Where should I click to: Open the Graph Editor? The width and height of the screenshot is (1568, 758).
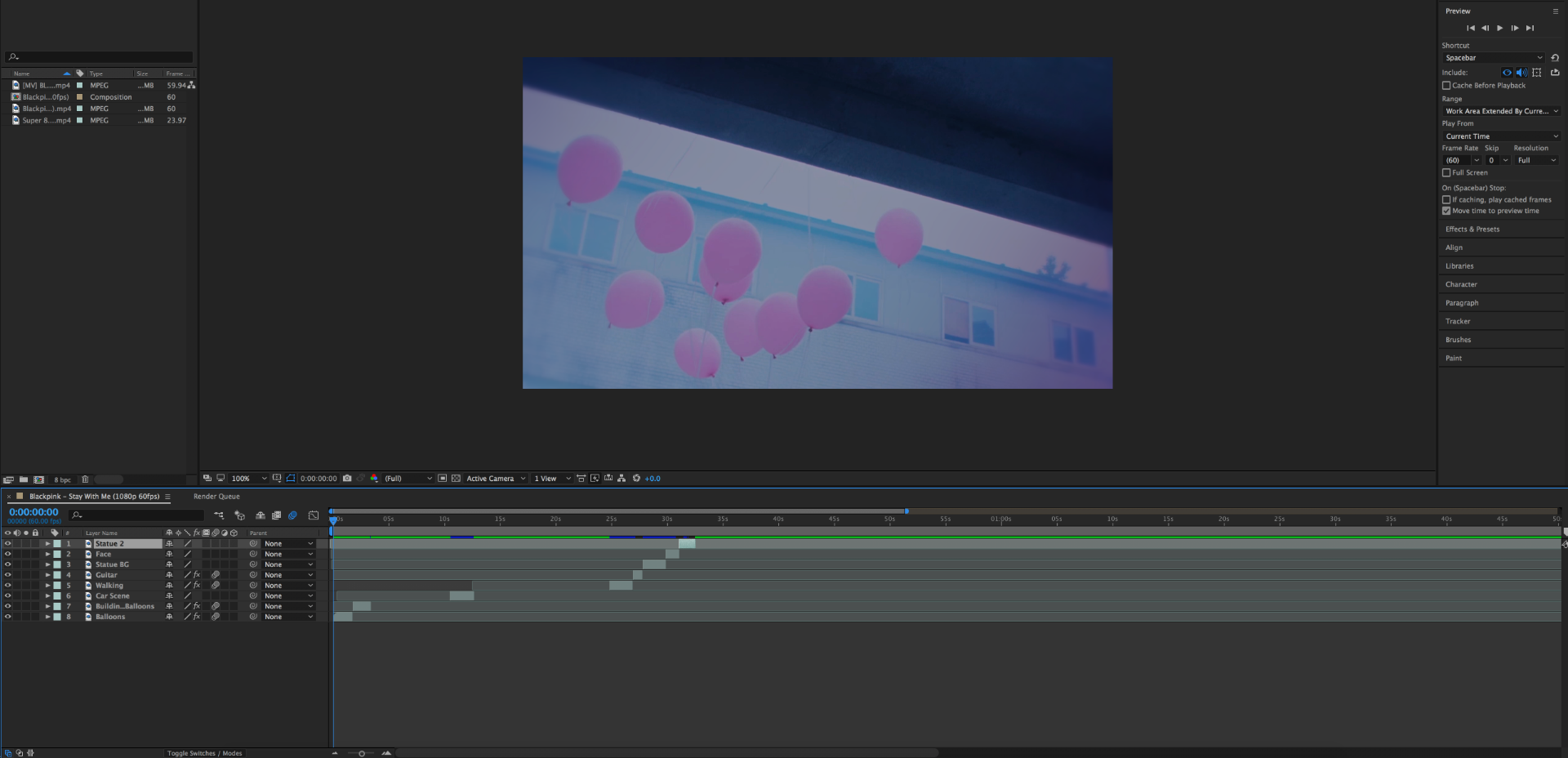pos(314,515)
